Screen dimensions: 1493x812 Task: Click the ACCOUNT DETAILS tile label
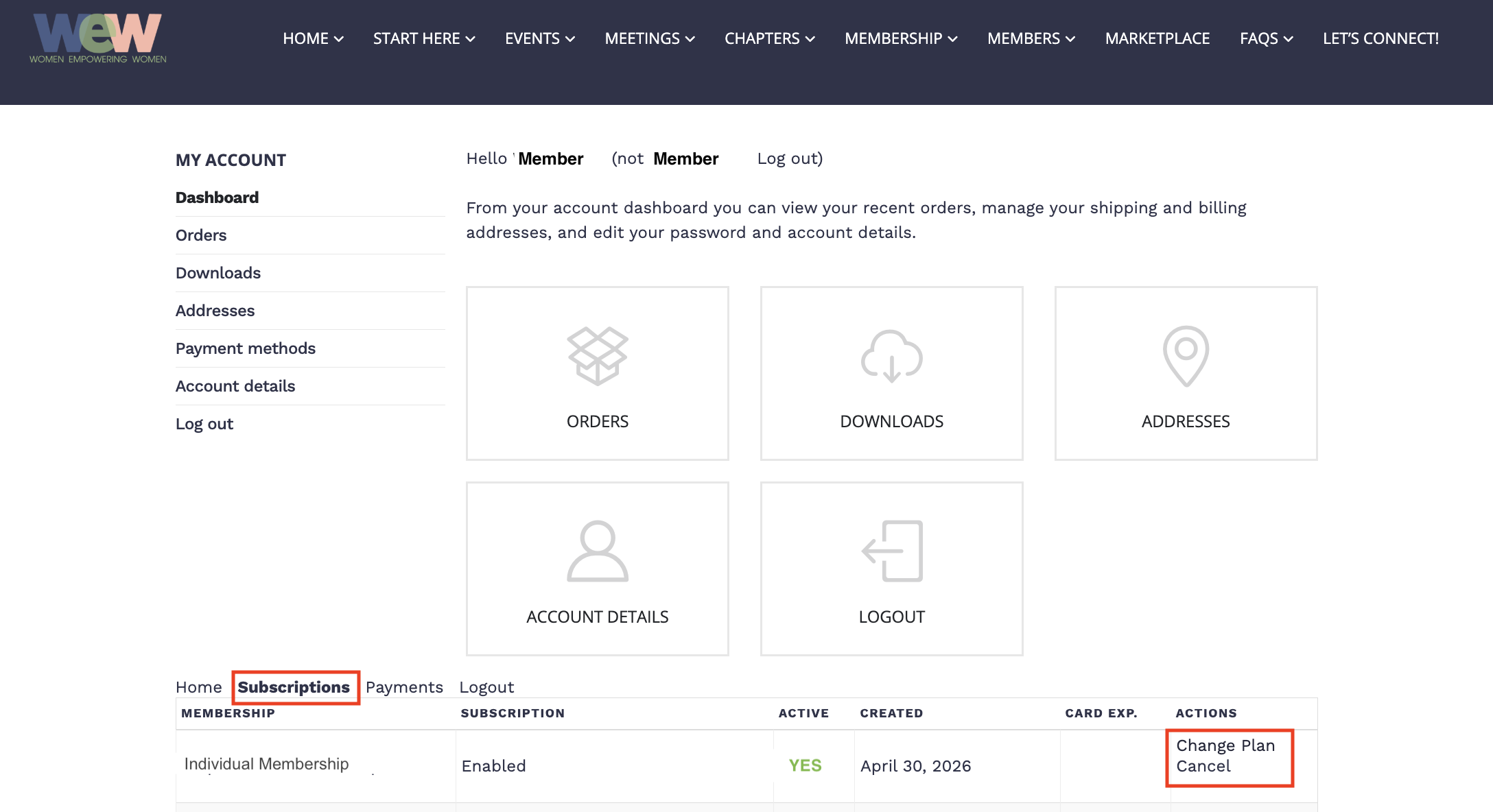click(598, 617)
